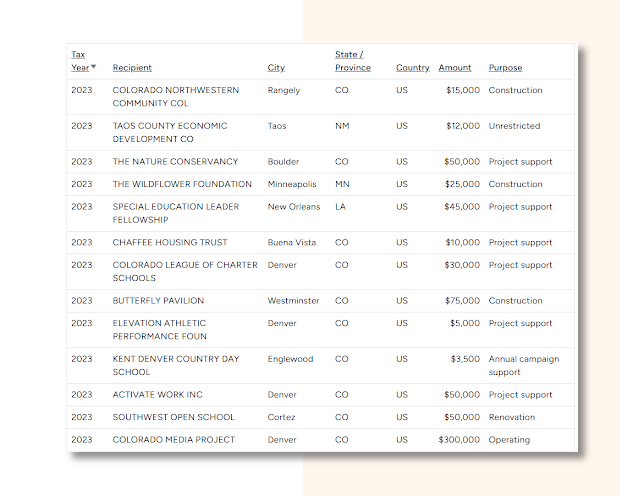Viewport: 620px width, 496px height.
Task: Click the Unrestricted purpose cell
Action: (x=514, y=126)
